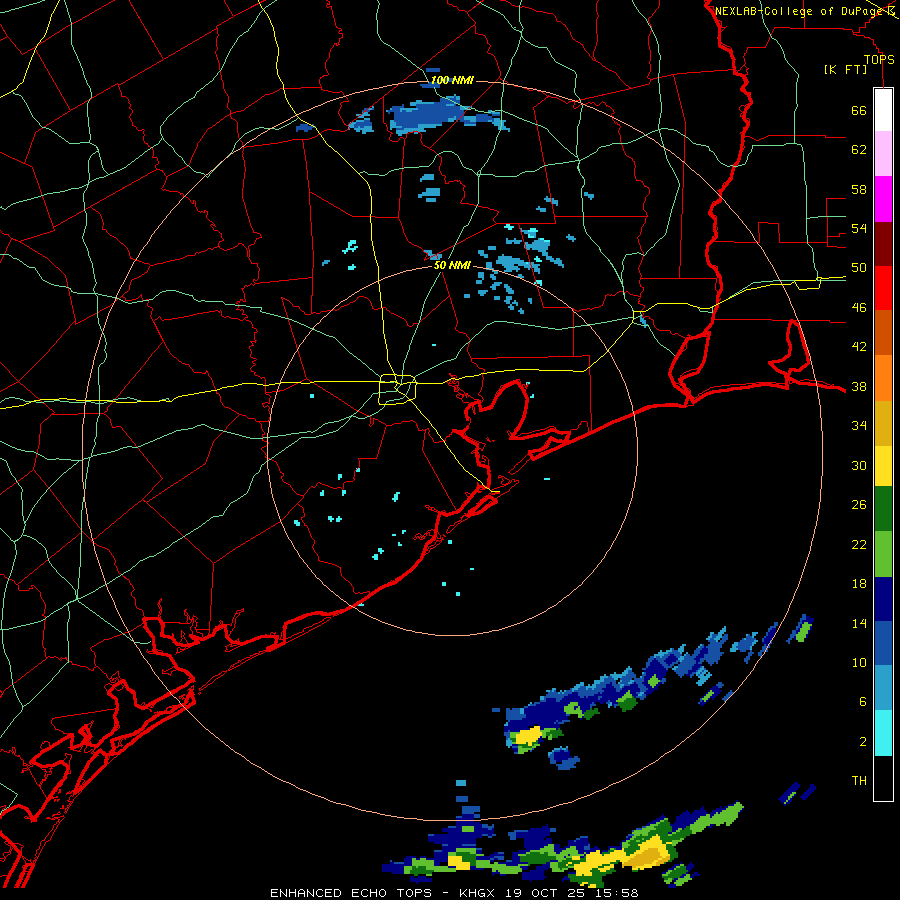The width and height of the screenshot is (900, 900).
Task: Click the light pink 62 legend swatch
Action: (x=883, y=153)
